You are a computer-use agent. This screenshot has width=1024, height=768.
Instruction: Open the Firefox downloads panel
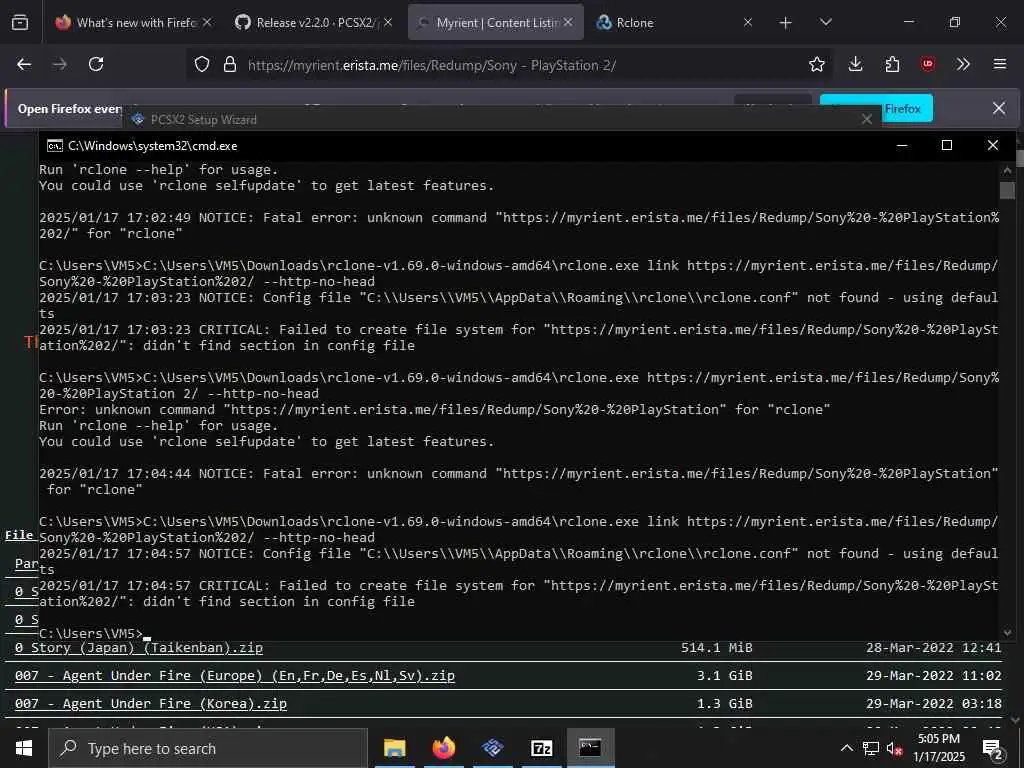856,64
